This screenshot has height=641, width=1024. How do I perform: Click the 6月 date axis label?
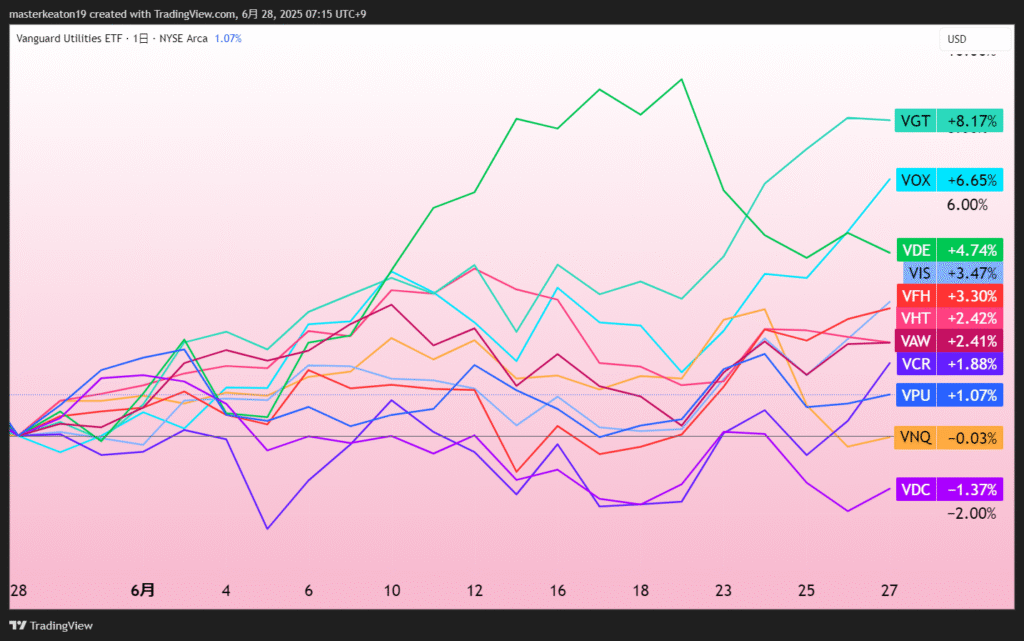coord(142,590)
